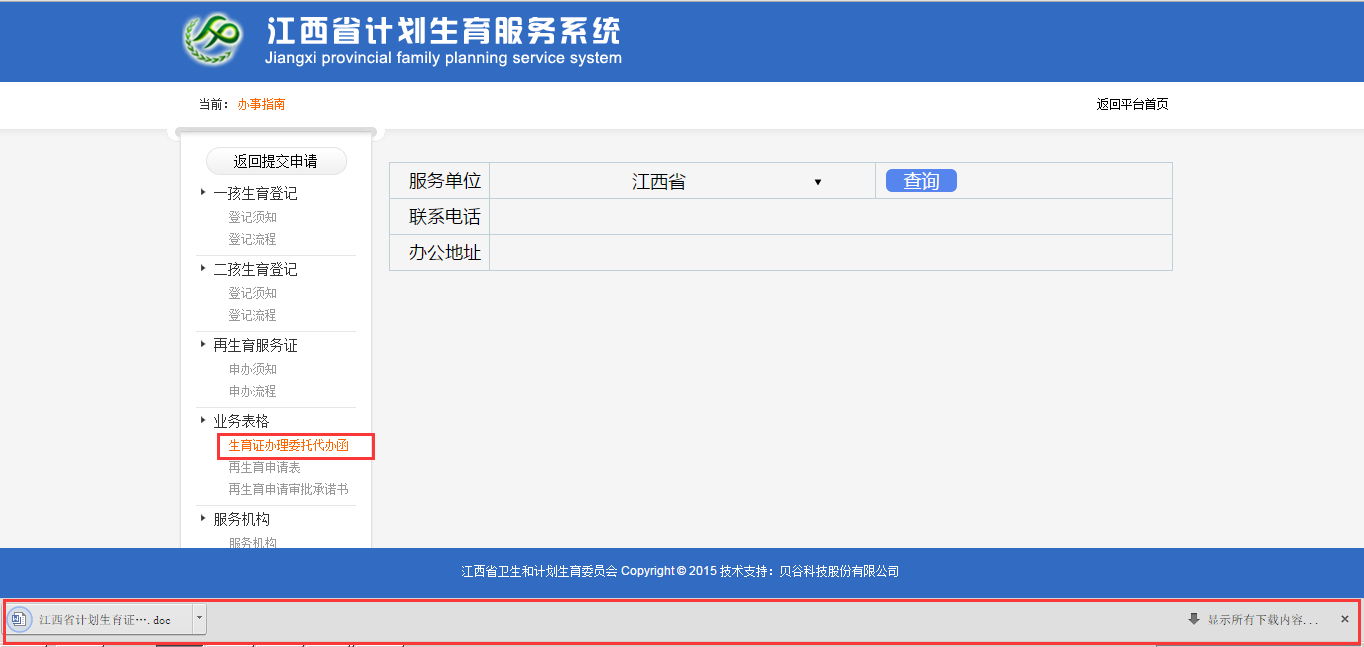
Task: Click the 返回提交申请 button
Action: click(276, 161)
